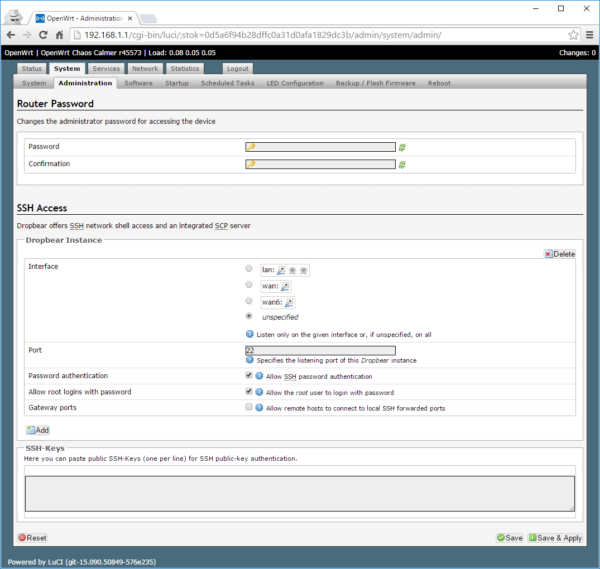Disable Password authentication checkbox
This screenshot has width=600, height=569.
pyautogui.click(x=248, y=376)
